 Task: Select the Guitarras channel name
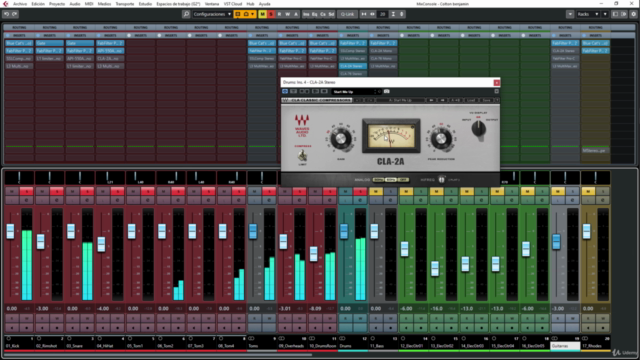coord(565,346)
